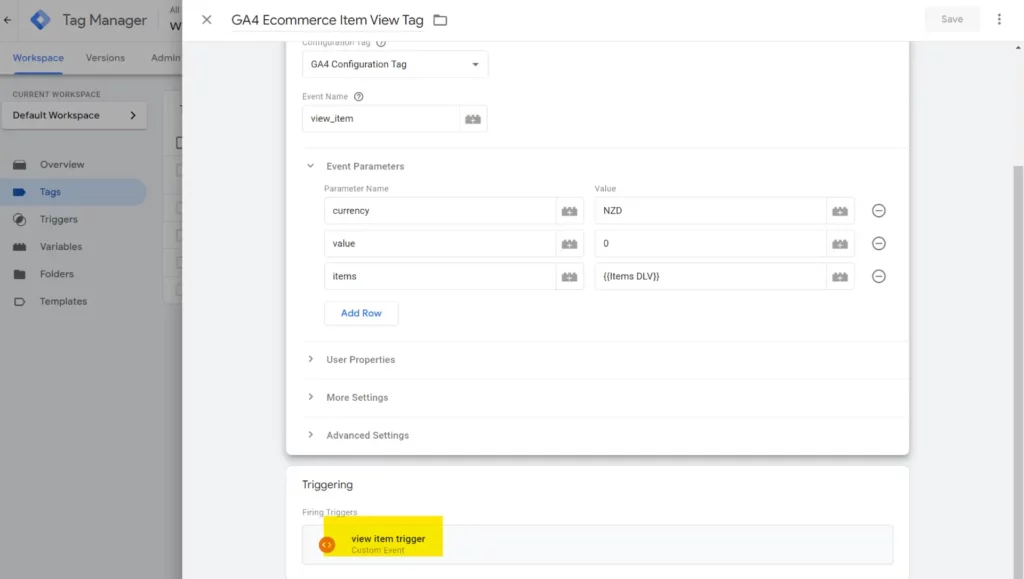Screen dimensions: 1024x579
Task: Click the Triggering section heading
Action: pos(327,484)
